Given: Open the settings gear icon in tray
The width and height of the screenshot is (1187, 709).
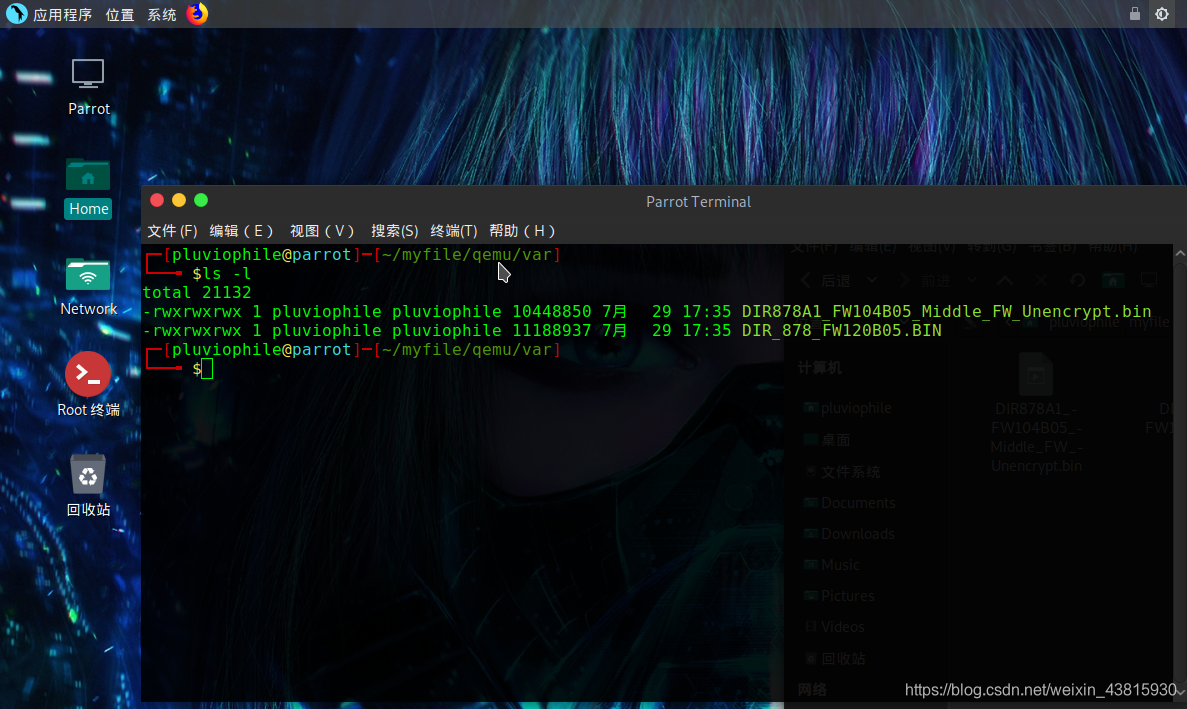Looking at the screenshot, I should point(1162,14).
